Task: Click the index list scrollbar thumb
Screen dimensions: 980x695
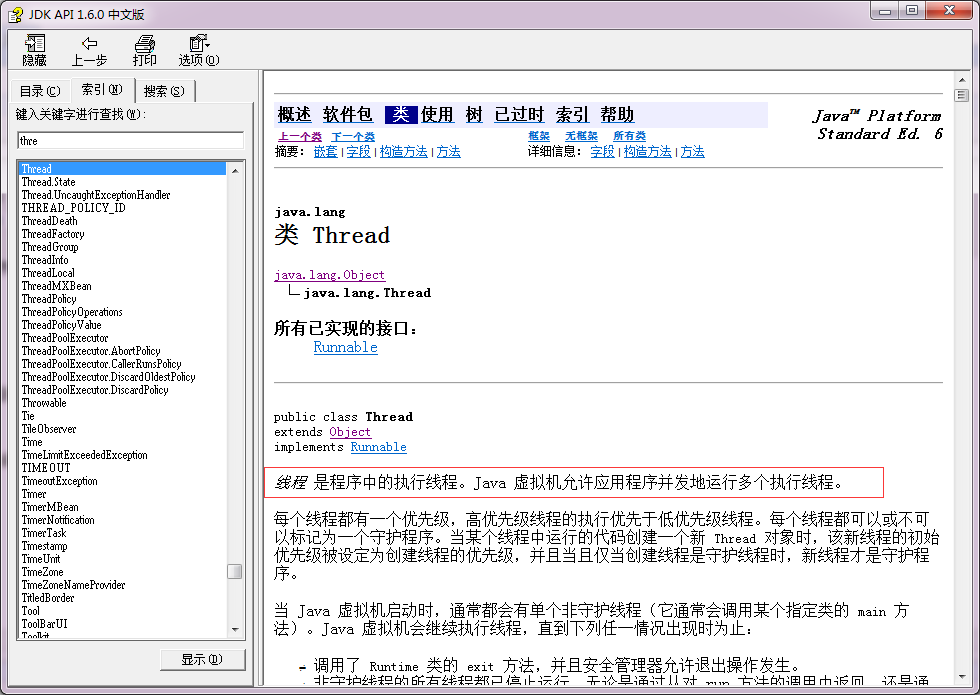Action: coord(235,572)
